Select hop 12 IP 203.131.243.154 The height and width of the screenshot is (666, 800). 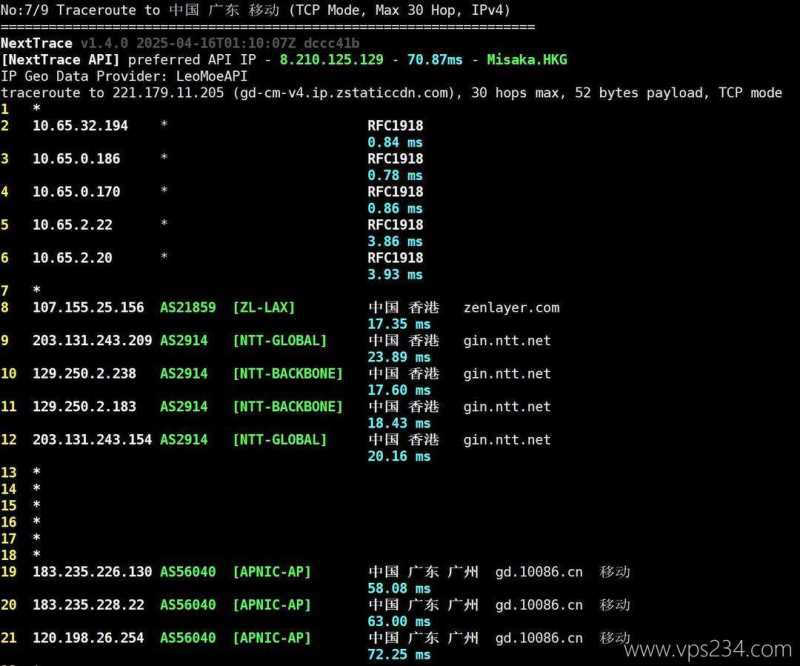[x=92, y=440]
